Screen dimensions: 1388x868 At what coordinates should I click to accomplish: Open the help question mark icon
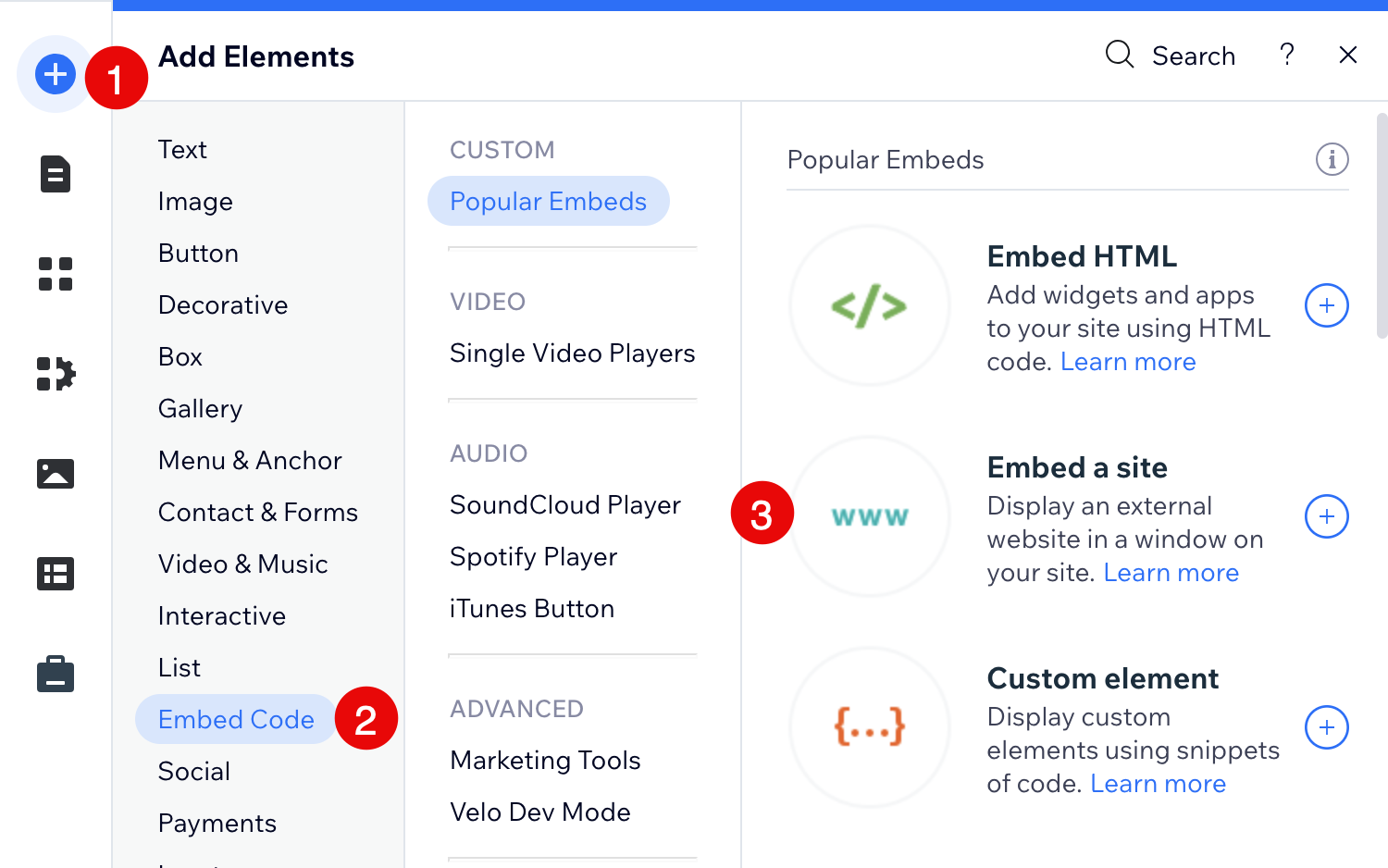(x=1287, y=55)
